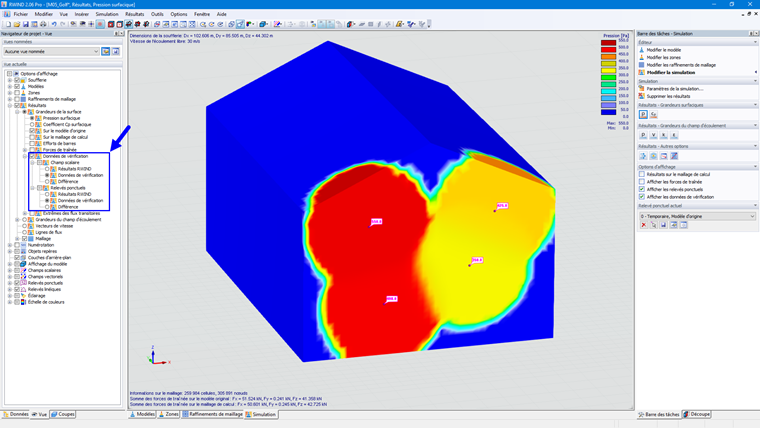Save point probe with disk icon
Image resolution: width=760 pixels, height=428 pixels.
coord(664,225)
